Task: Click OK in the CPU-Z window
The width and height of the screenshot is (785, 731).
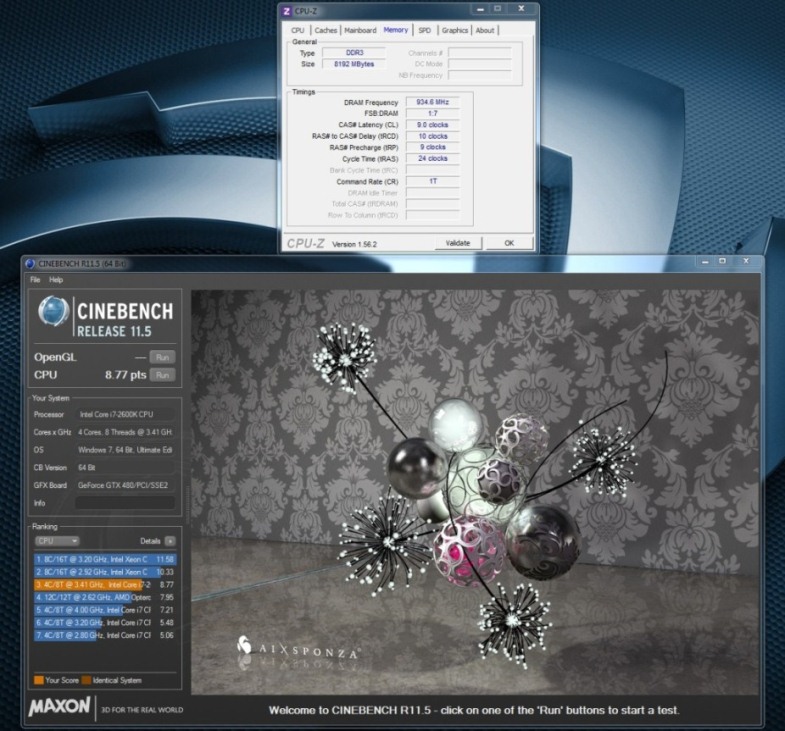Action: [x=509, y=243]
